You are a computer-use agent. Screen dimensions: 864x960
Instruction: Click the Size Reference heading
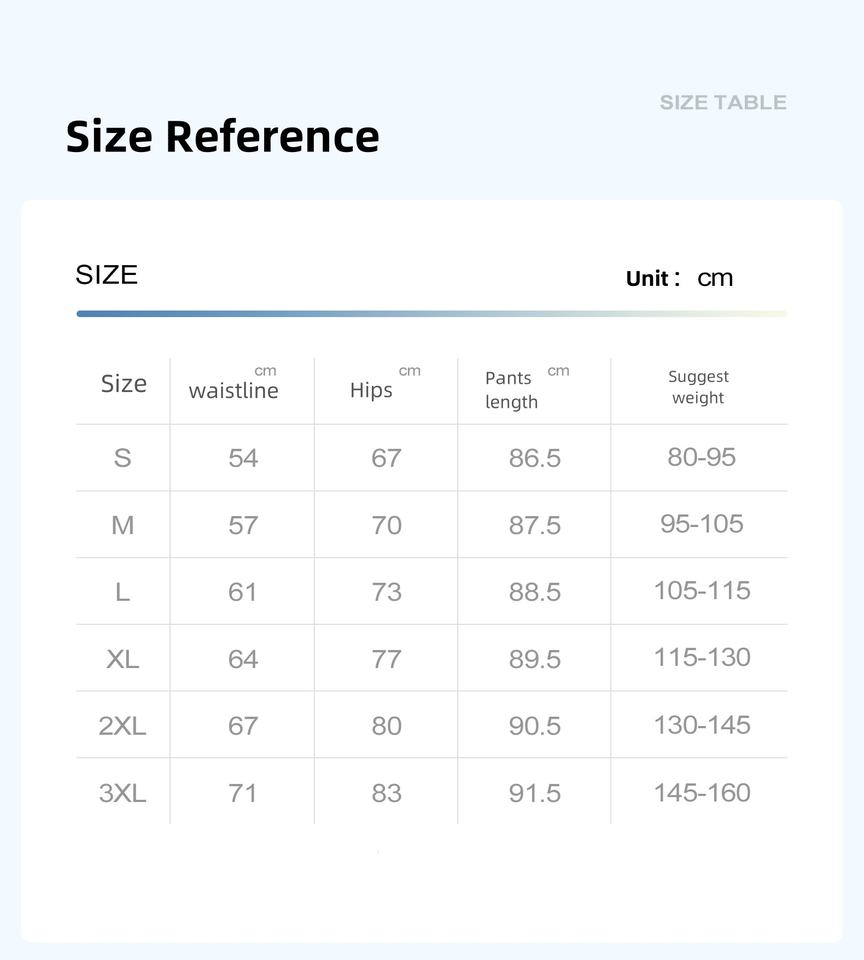point(222,136)
